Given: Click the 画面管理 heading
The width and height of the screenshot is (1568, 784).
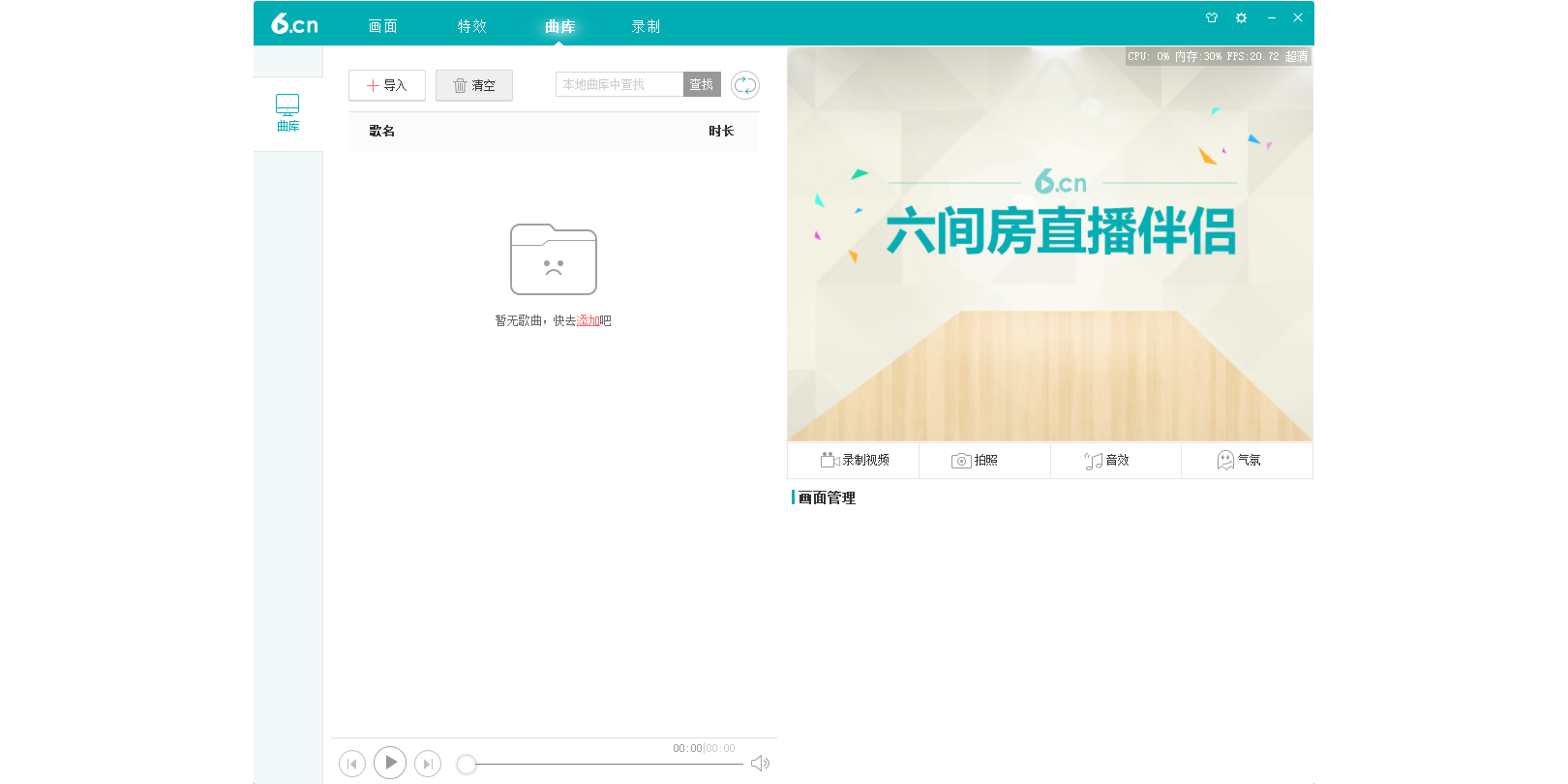Looking at the screenshot, I should (827, 498).
